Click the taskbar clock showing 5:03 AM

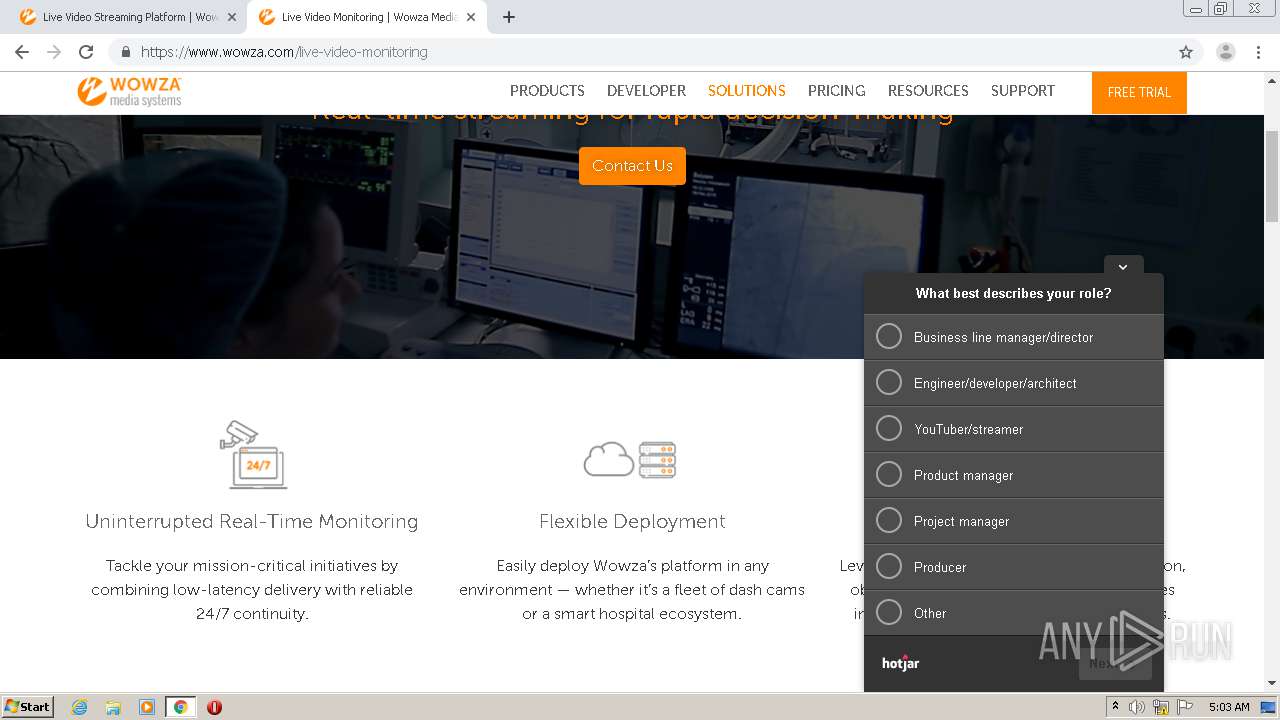1228,707
